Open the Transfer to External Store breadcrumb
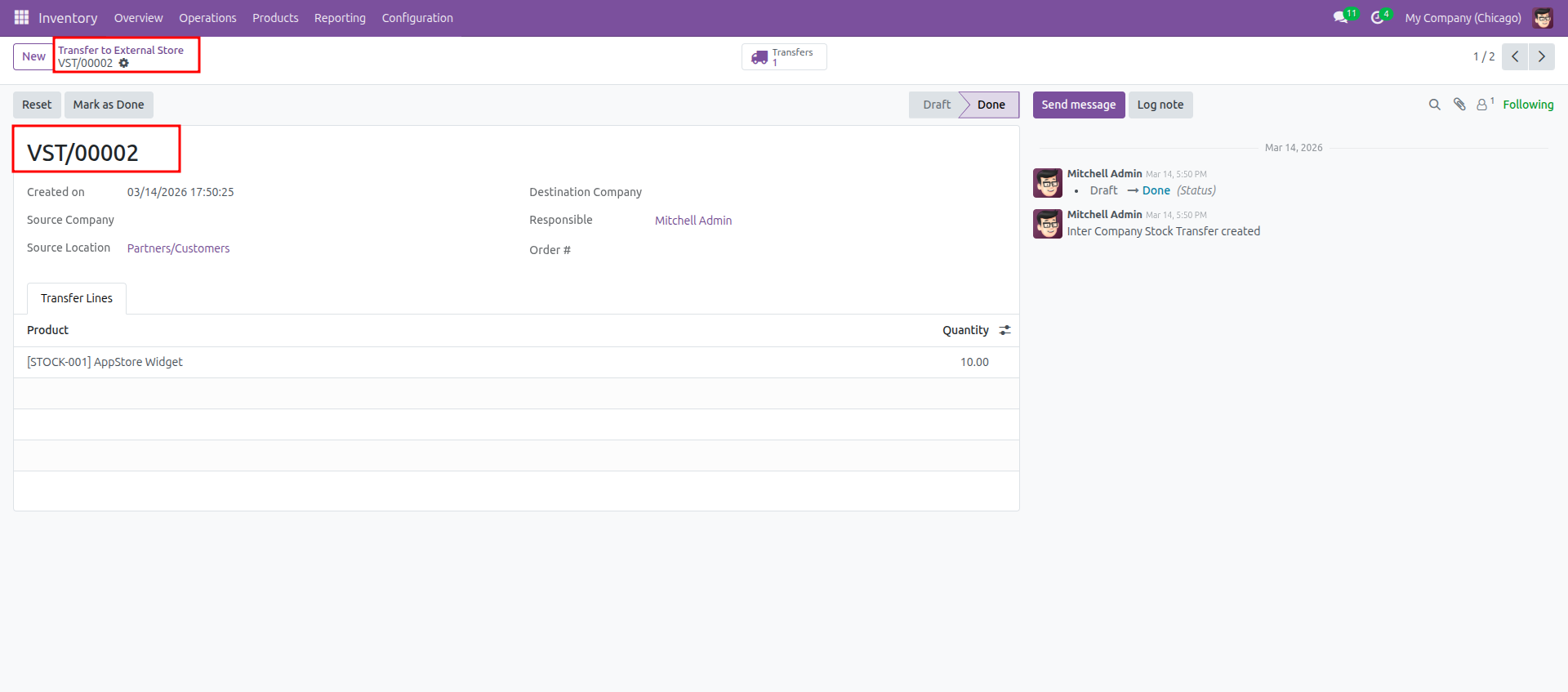The width and height of the screenshot is (1568, 692). (x=121, y=50)
